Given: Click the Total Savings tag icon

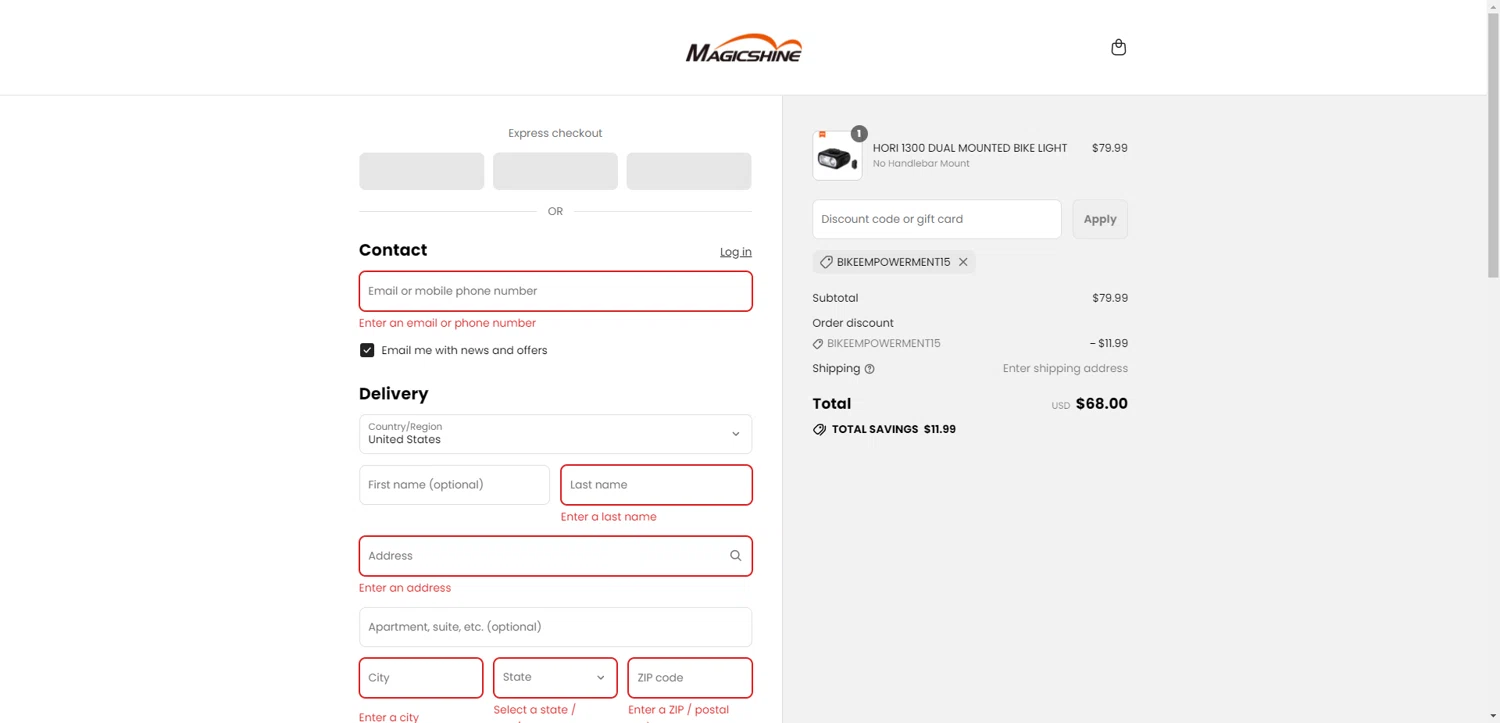Looking at the screenshot, I should (819, 429).
